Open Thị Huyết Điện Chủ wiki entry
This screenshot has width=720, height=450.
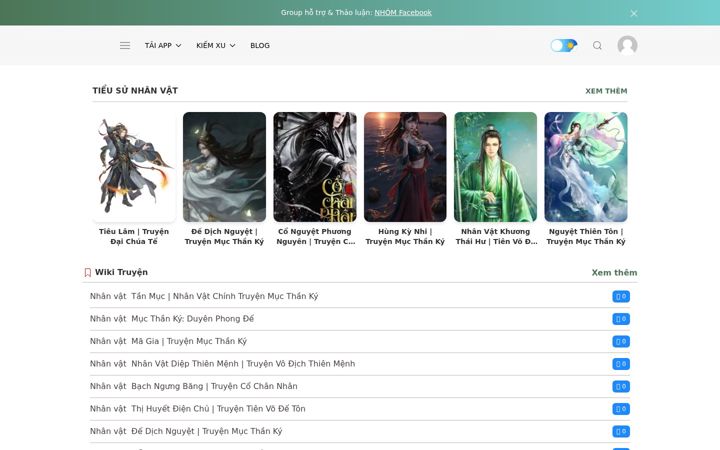tap(218, 409)
